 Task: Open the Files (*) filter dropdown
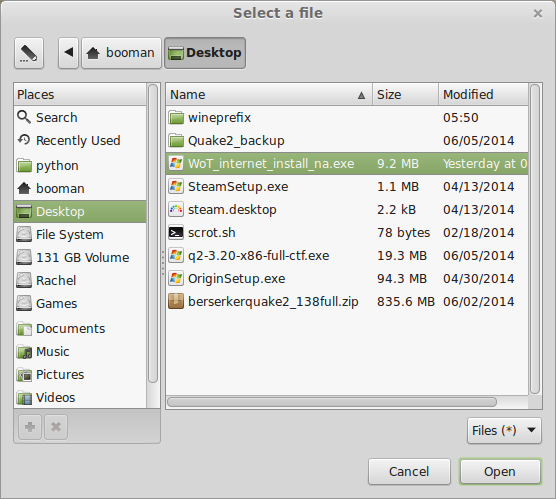tap(504, 431)
